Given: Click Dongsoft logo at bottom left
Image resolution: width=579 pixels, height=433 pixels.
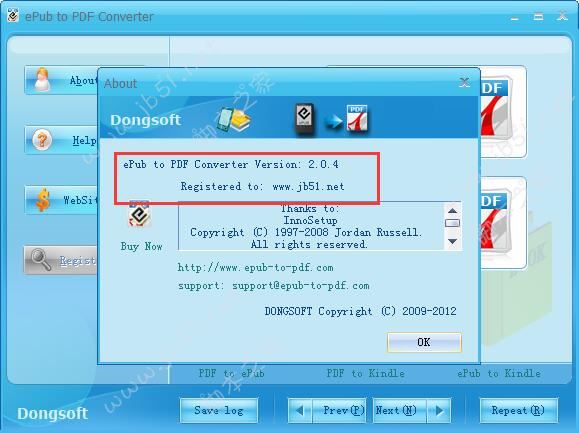Looking at the screenshot, I should coord(52,413).
